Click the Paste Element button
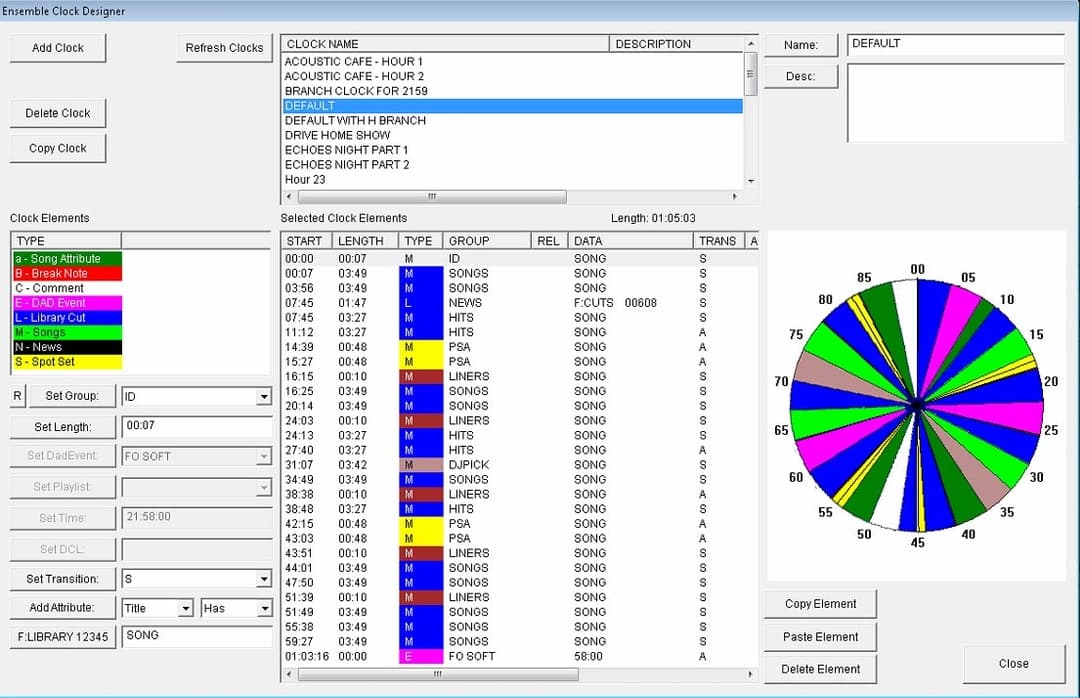Viewport: 1080px width, 698px height. click(819, 636)
